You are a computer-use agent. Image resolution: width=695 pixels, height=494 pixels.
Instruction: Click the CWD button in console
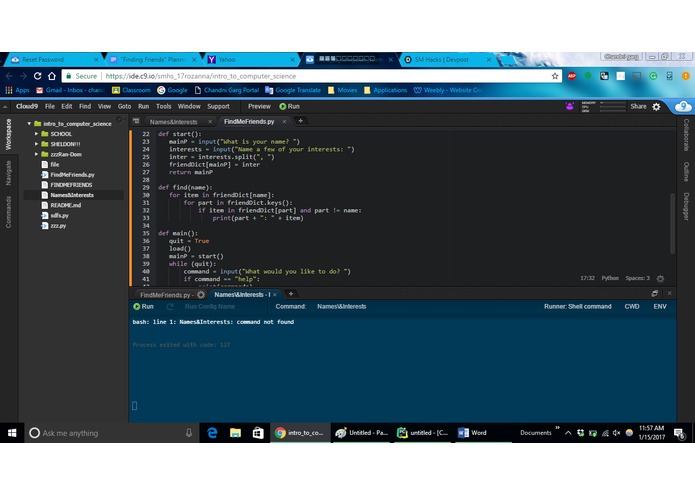click(x=632, y=307)
